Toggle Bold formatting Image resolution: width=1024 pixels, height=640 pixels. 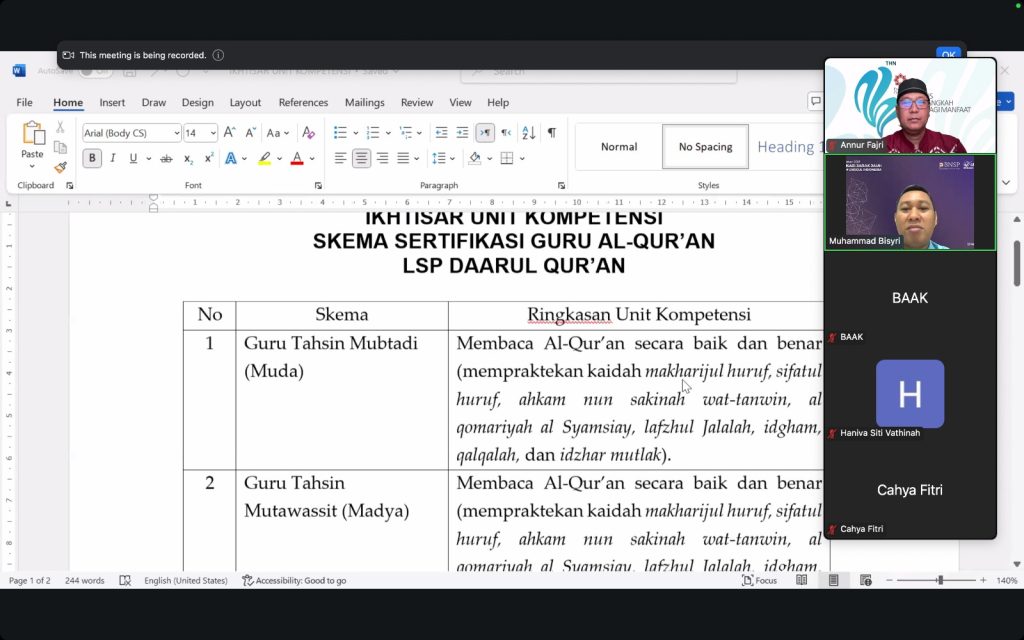click(x=92, y=159)
